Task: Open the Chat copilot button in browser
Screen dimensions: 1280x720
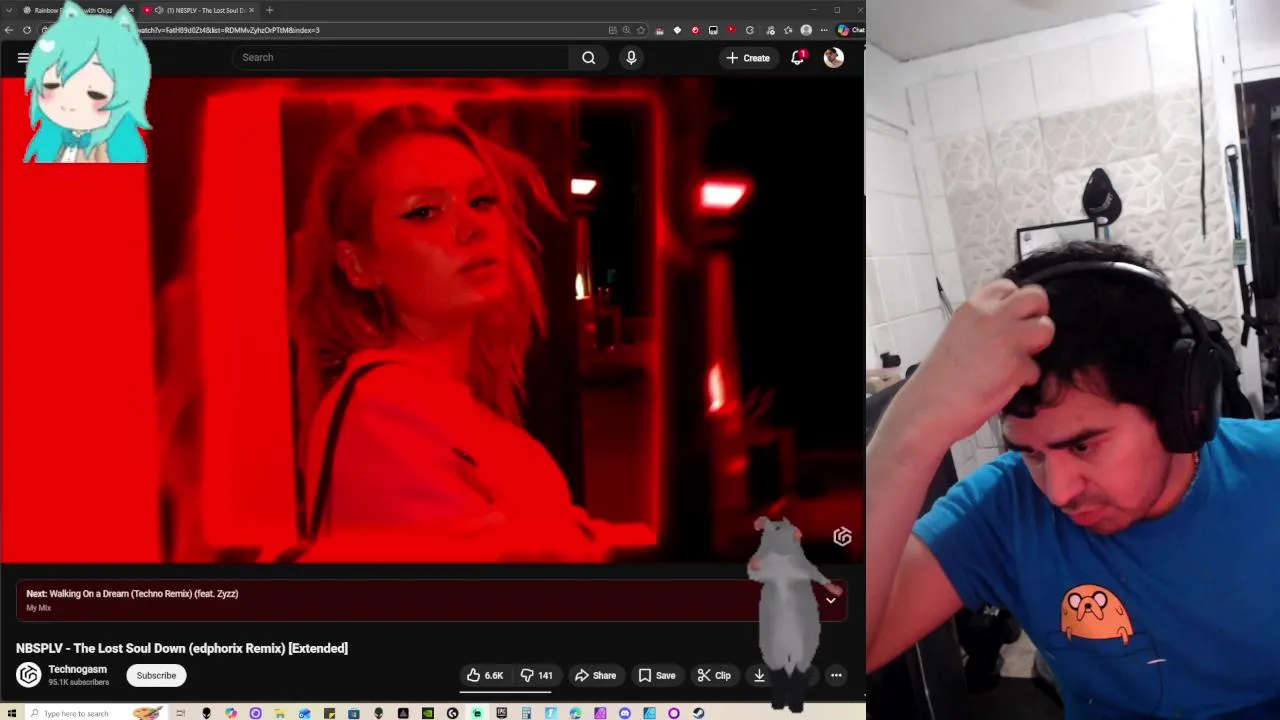Action: [851, 30]
